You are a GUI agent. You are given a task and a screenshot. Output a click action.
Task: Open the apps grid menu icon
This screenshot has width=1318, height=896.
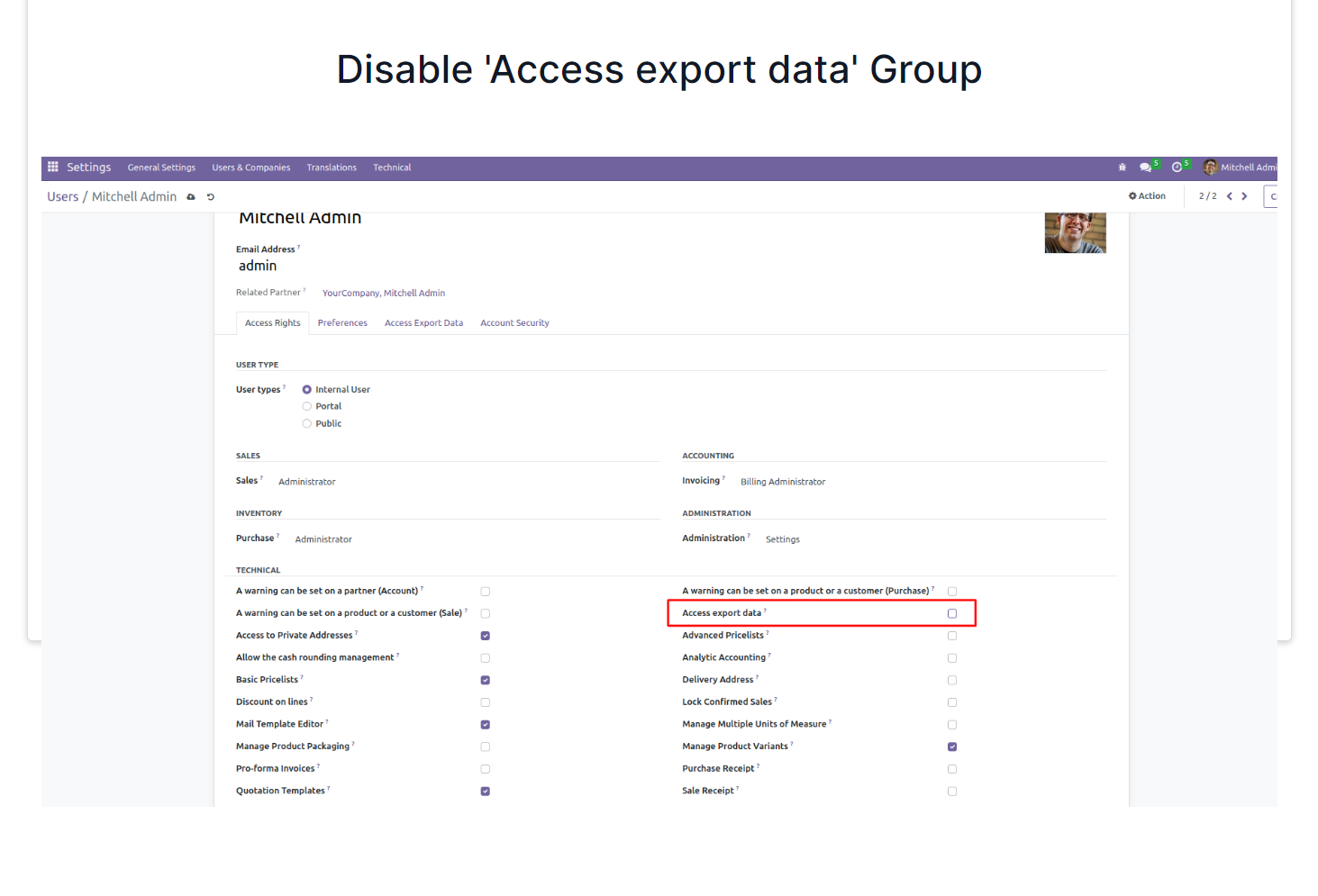[53, 167]
